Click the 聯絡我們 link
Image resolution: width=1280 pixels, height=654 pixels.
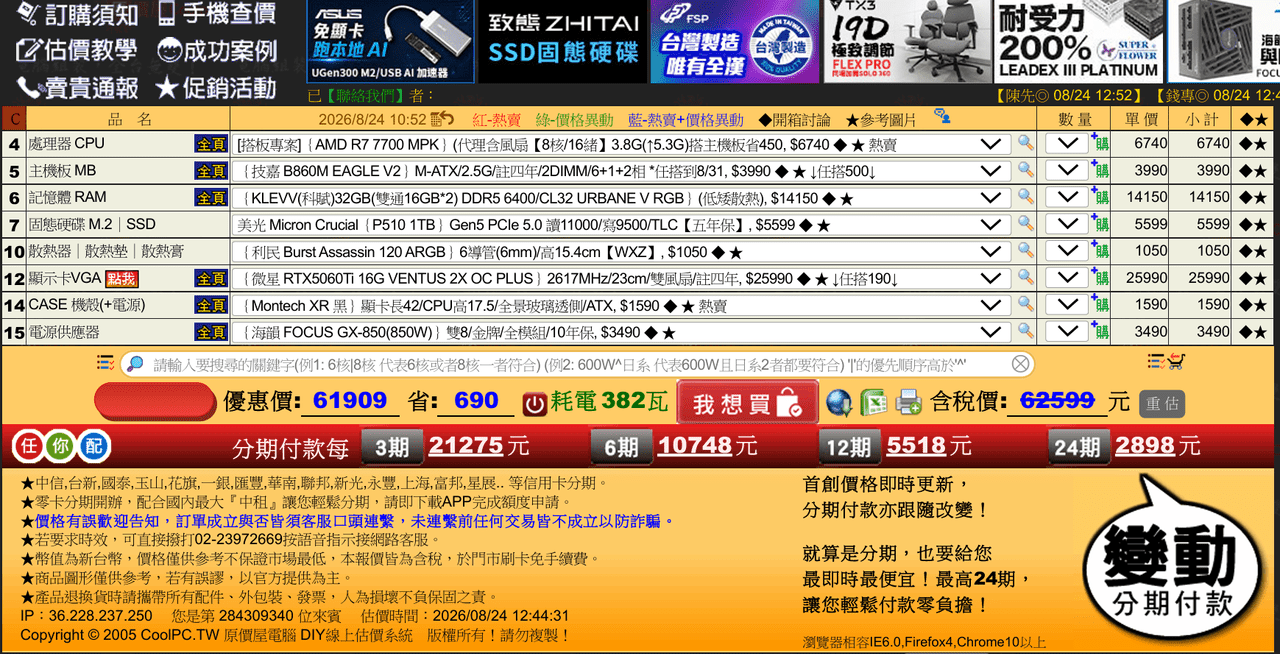pyautogui.click(x=367, y=95)
